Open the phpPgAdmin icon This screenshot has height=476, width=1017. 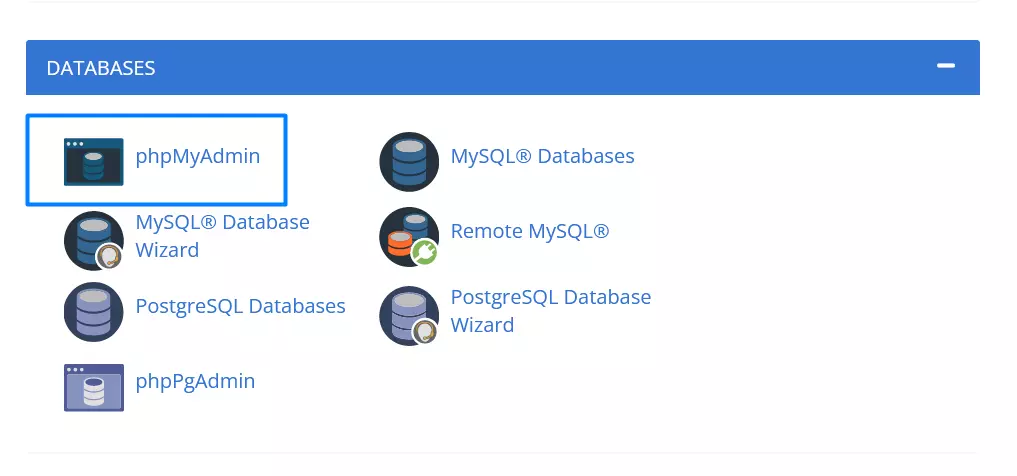[93, 388]
